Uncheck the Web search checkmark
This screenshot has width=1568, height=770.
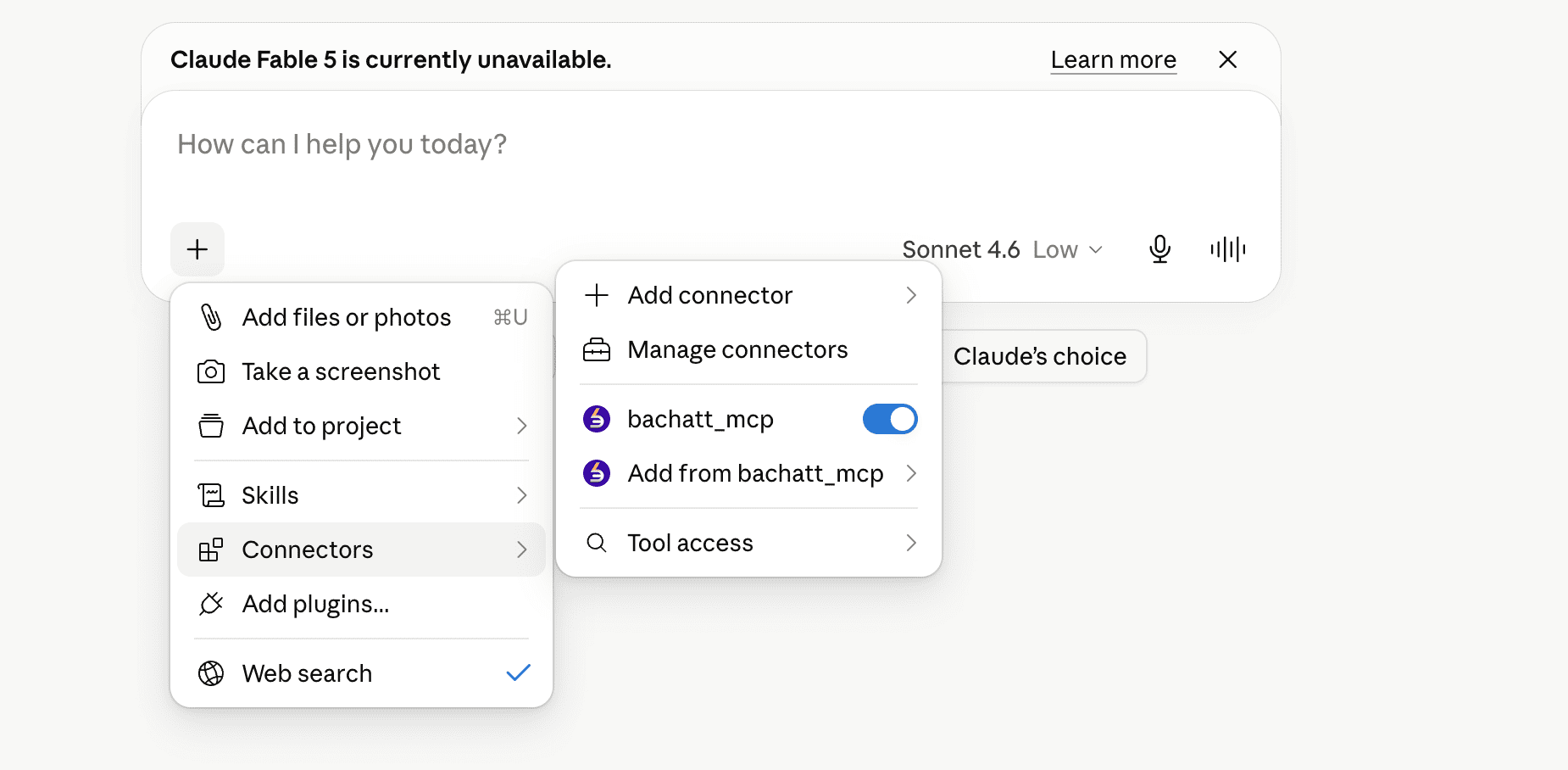point(518,673)
